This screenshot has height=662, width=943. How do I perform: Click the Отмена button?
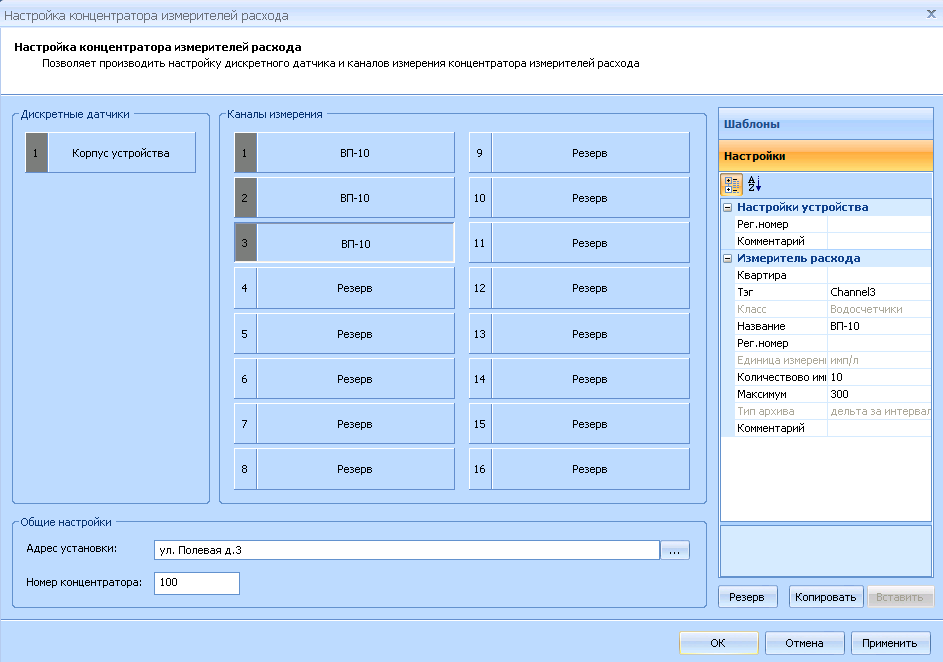click(804, 643)
